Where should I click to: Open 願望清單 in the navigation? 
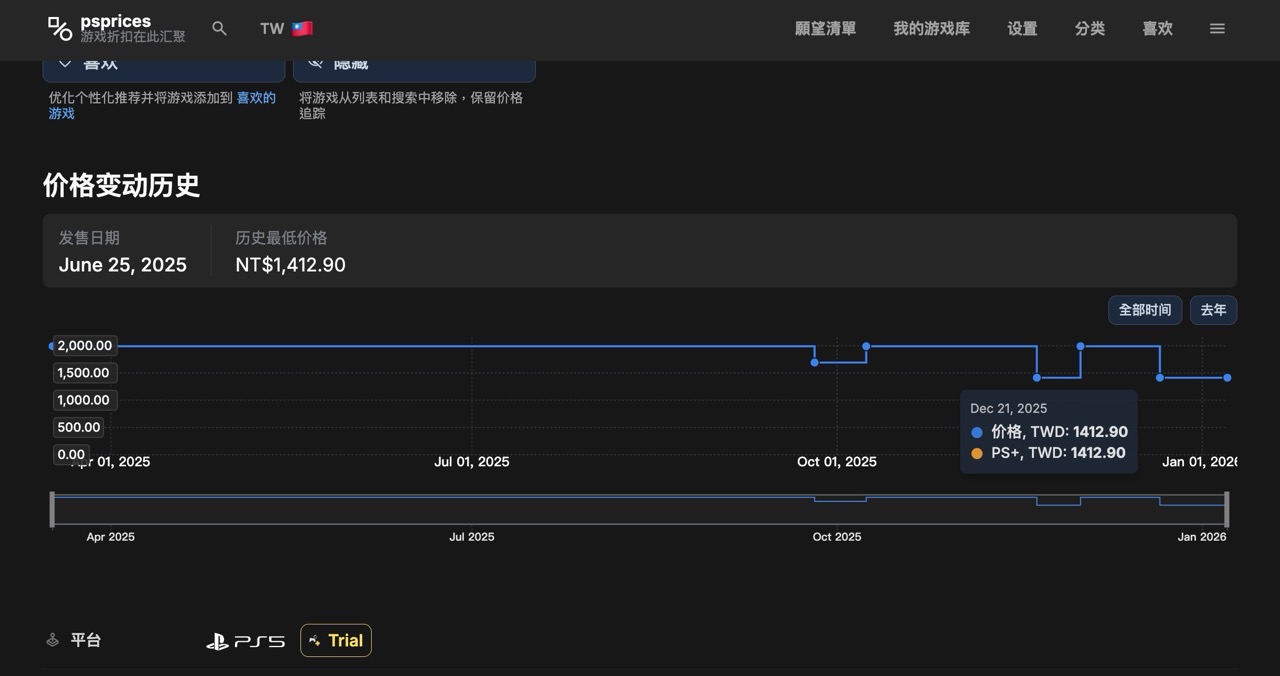point(825,29)
